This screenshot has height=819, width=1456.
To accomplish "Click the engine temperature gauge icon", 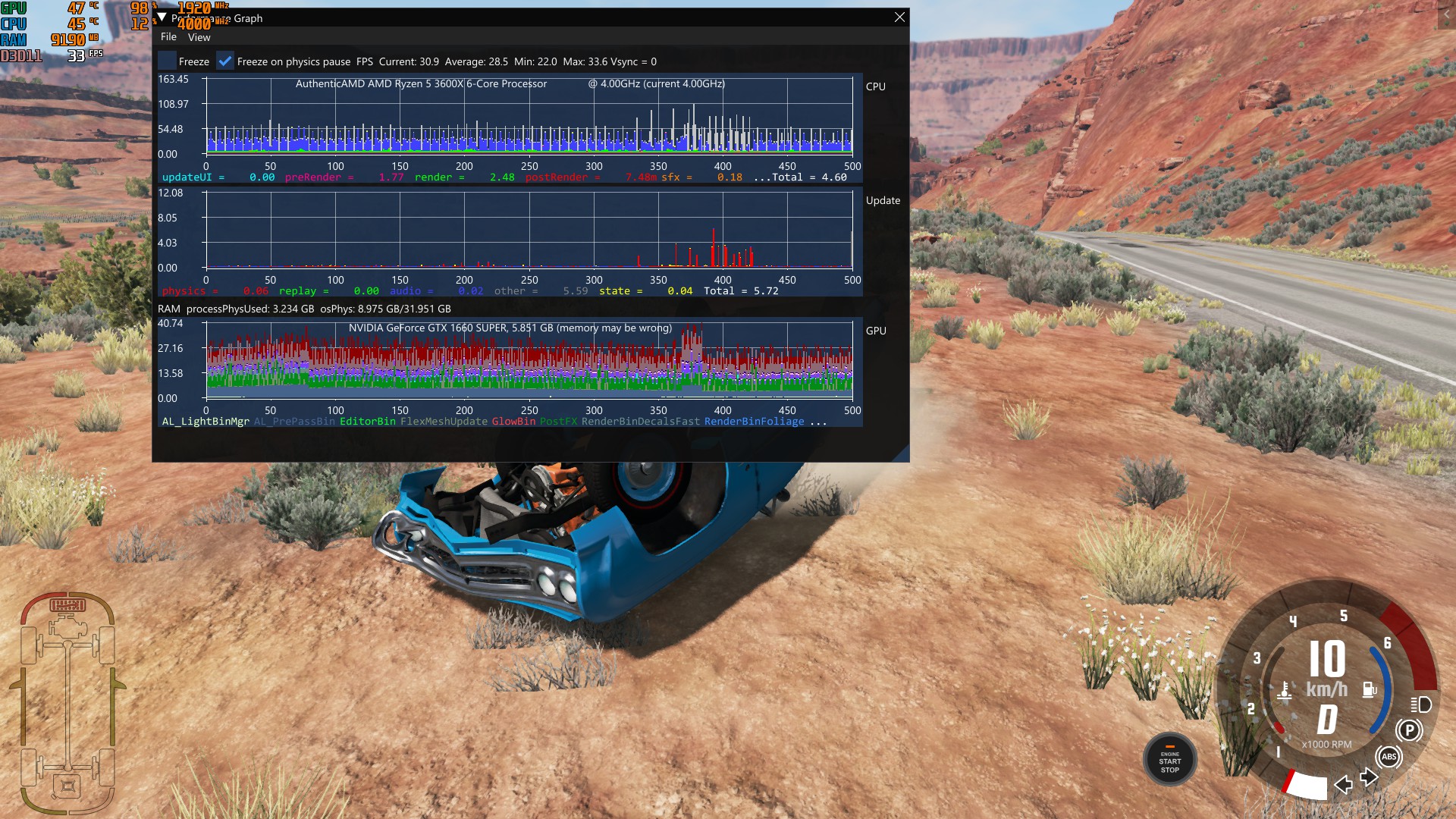I will (x=1285, y=690).
